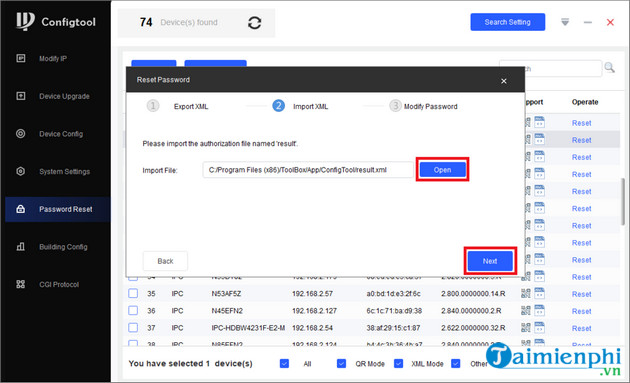Toggle the XML Mode checkbox
The height and width of the screenshot is (383, 630).
tap(398, 364)
